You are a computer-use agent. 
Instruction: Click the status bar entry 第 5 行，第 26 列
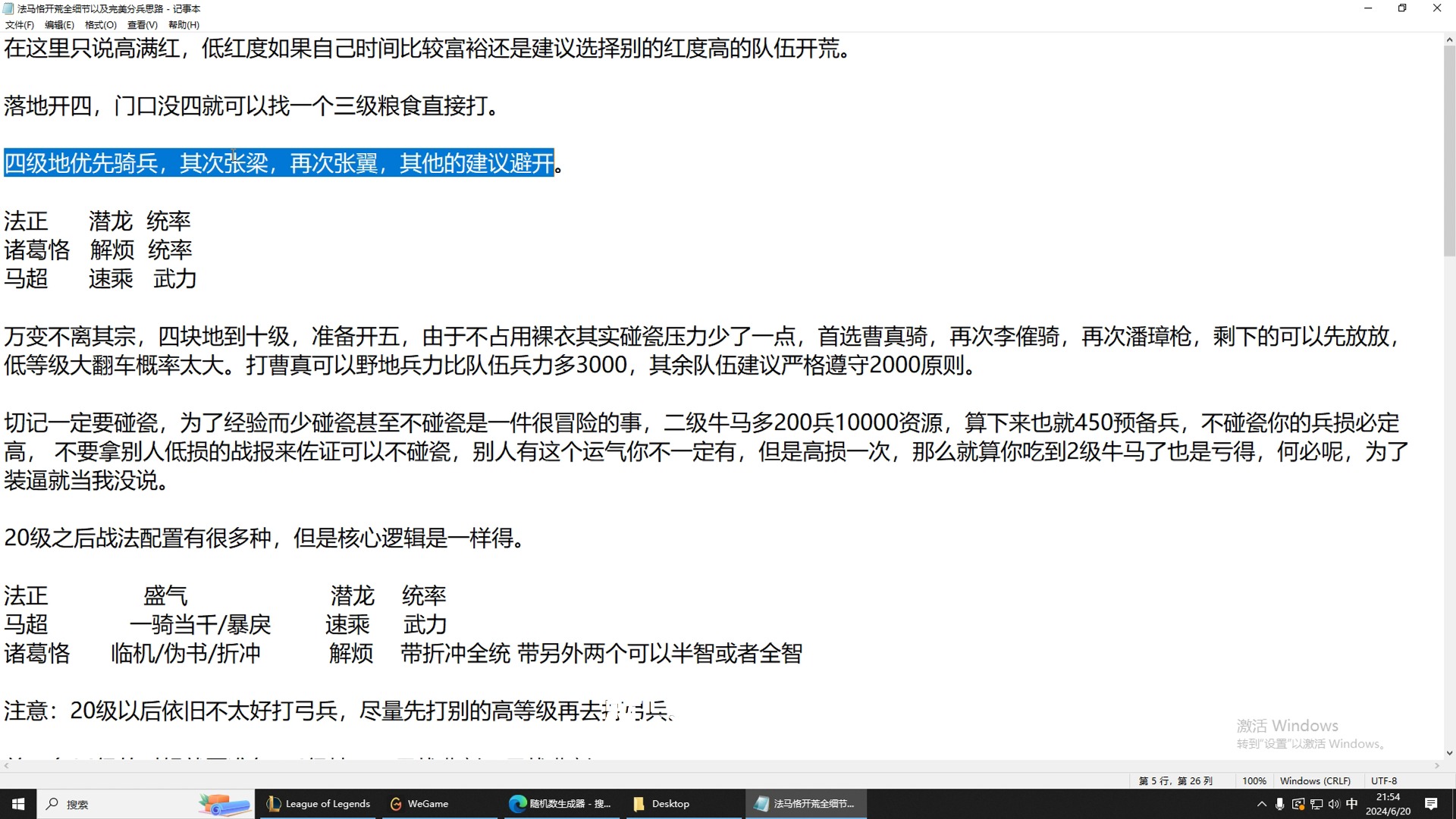pyautogui.click(x=1175, y=781)
